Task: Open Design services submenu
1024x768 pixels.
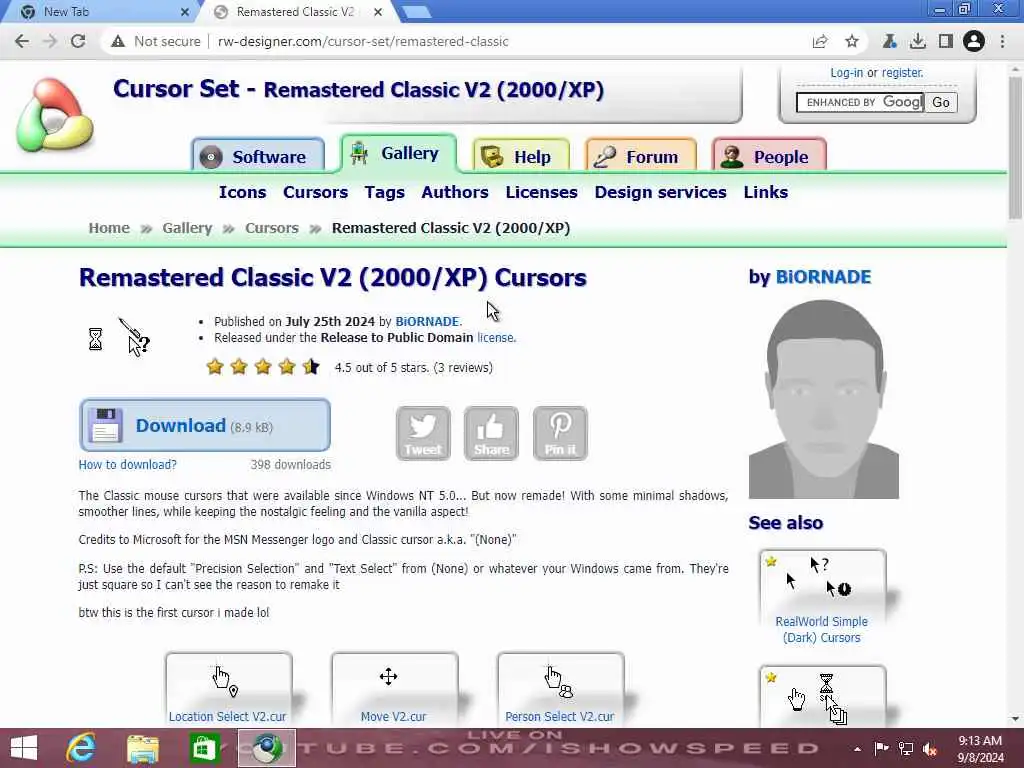Action: coord(660,192)
